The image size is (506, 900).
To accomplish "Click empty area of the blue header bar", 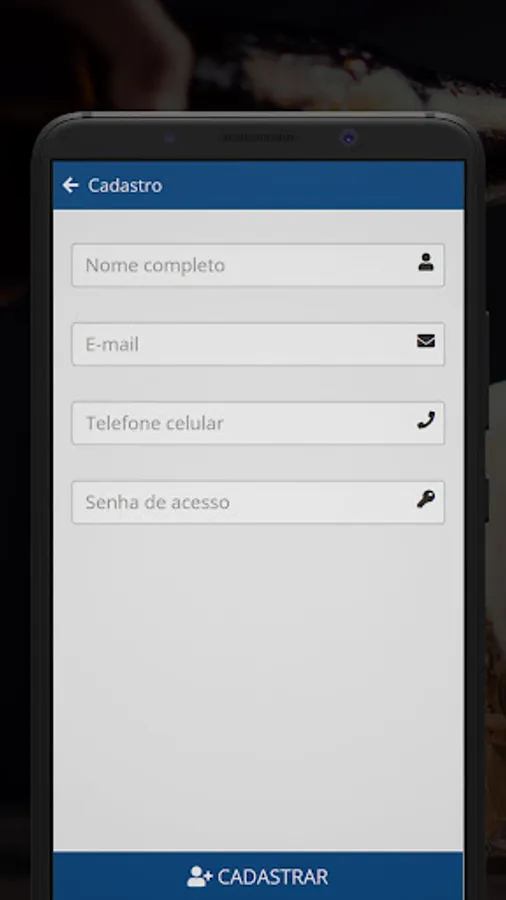I will [316, 185].
